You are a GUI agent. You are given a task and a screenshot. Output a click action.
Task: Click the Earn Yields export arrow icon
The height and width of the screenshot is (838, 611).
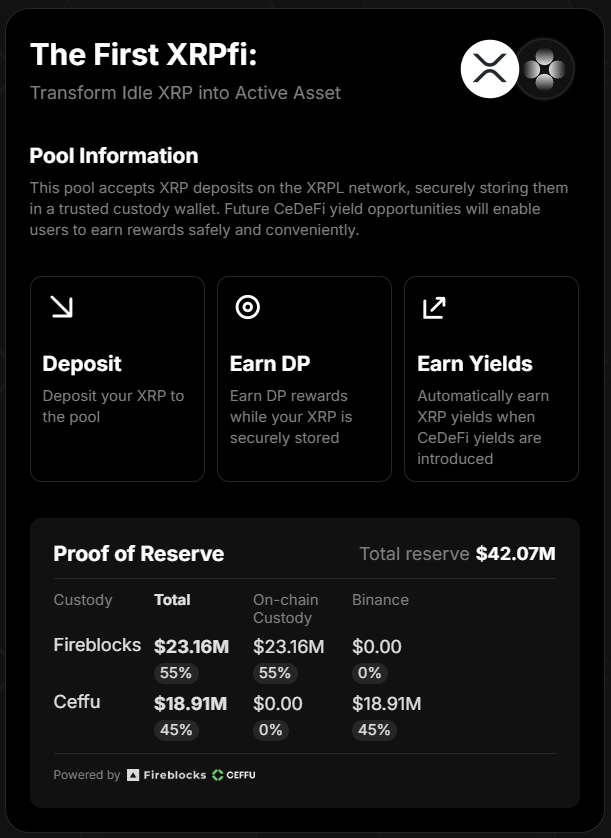coord(434,308)
